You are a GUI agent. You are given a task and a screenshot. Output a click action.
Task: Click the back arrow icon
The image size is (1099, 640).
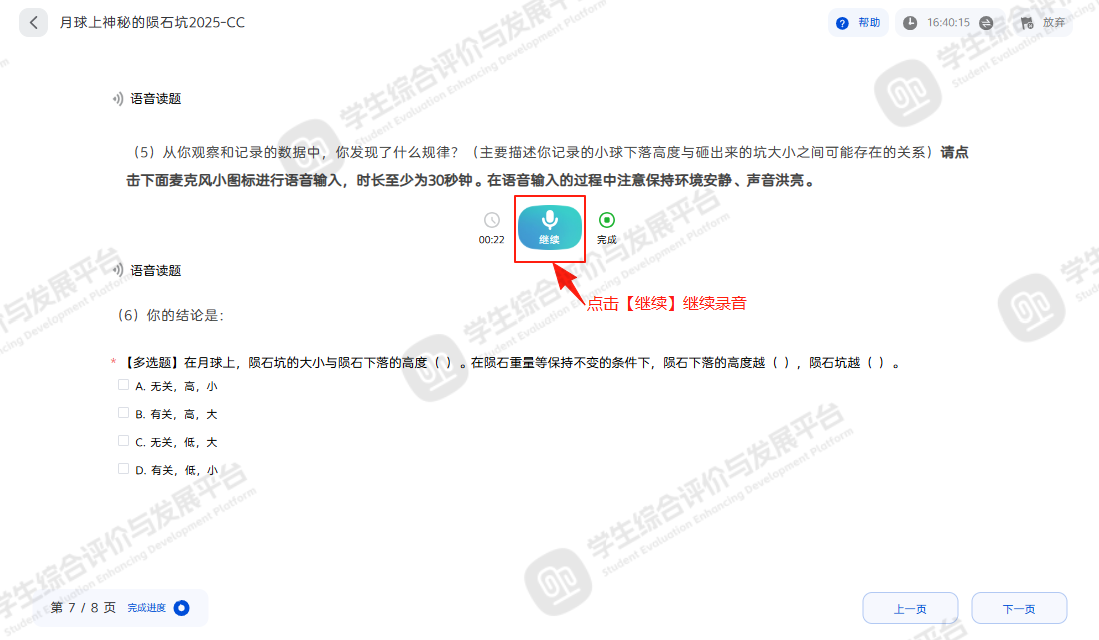point(33,22)
